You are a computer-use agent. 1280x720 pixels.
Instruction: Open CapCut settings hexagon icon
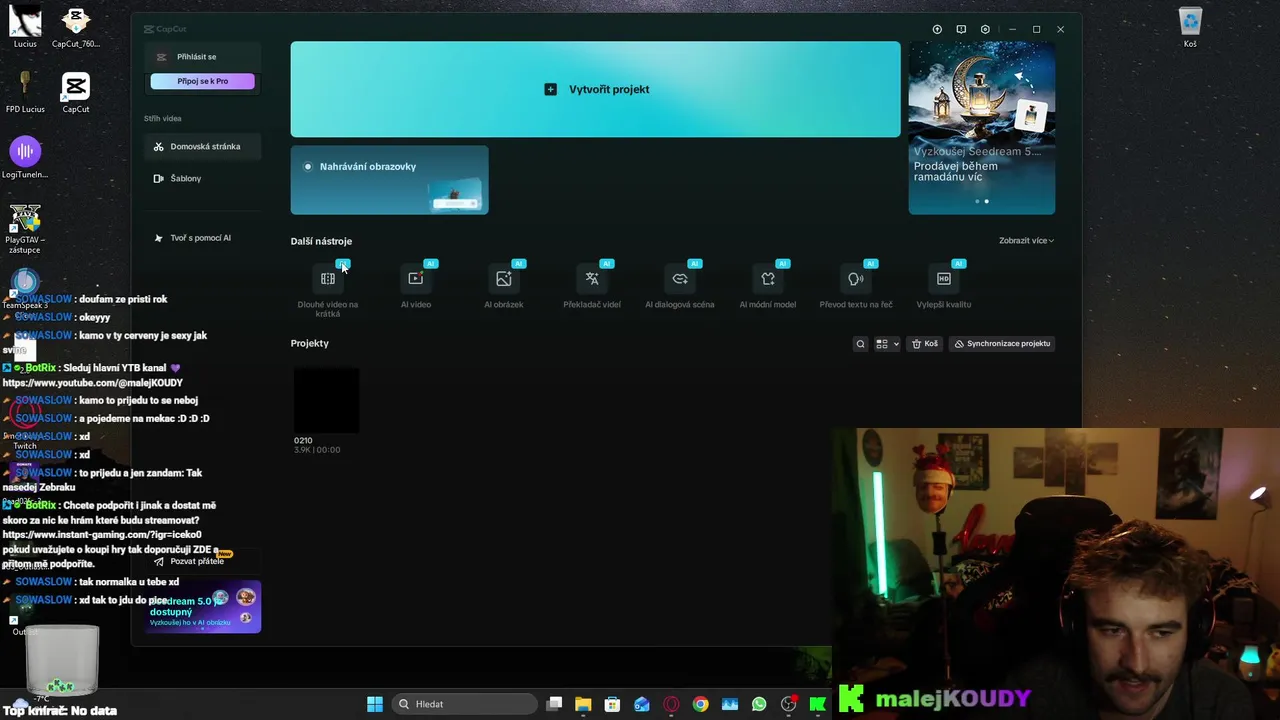coord(985,30)
